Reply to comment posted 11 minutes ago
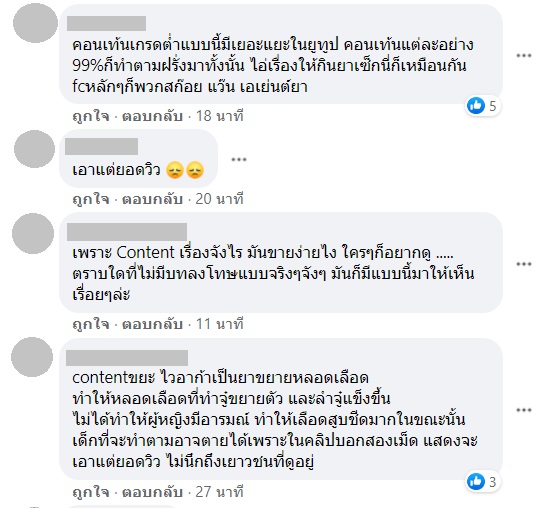This screenshot has width=549, height=508. pos(152,324)
